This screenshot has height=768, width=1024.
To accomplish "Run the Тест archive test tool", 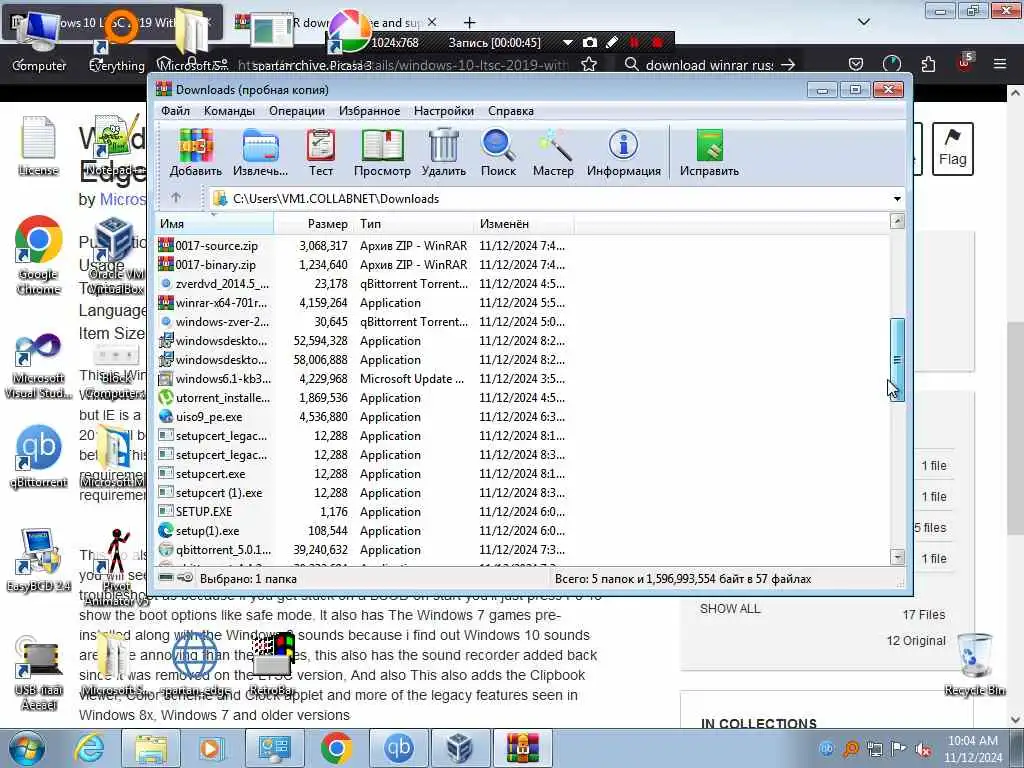I will click(x=321, y=153).
